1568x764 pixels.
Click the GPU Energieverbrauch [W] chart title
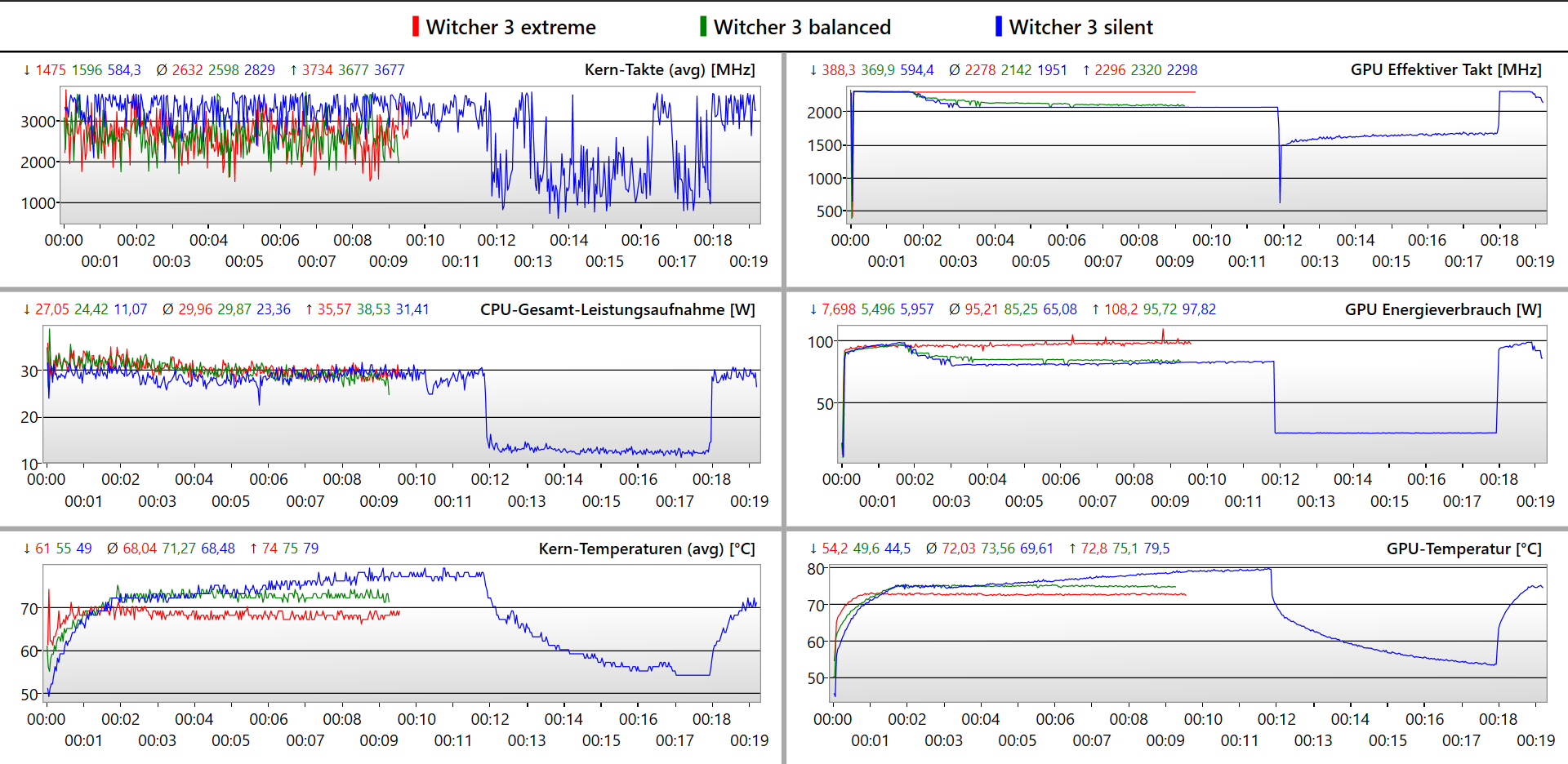tap(1443, 309)
